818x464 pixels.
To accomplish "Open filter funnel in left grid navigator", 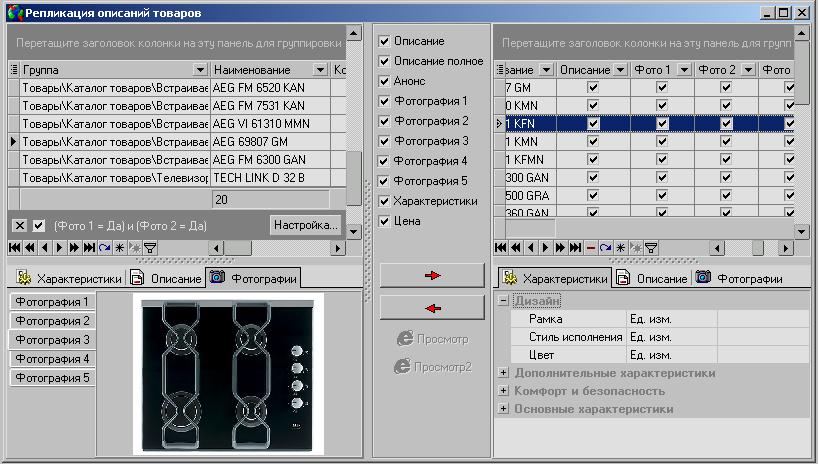I will tap(150, 248).
